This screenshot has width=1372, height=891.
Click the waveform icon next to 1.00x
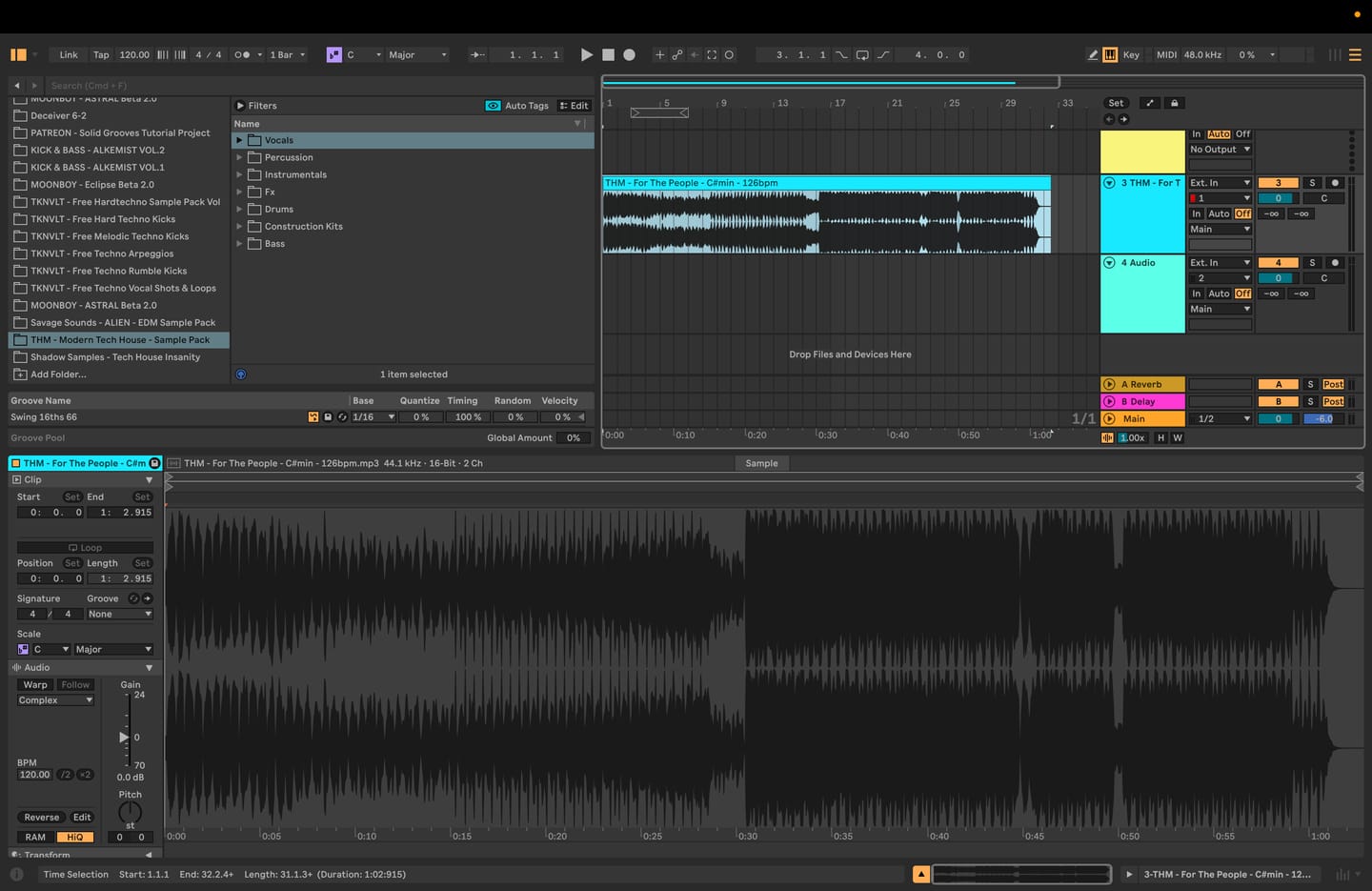1107,437
